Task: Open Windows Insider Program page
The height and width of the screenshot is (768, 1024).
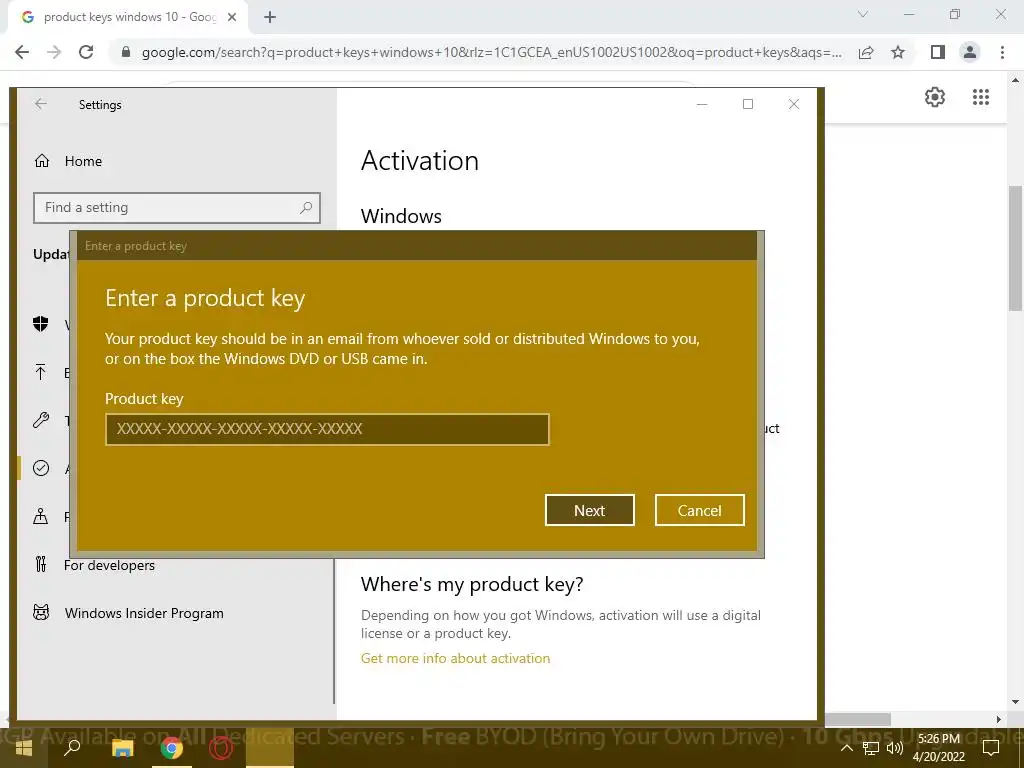Action: tap(144, 613)
